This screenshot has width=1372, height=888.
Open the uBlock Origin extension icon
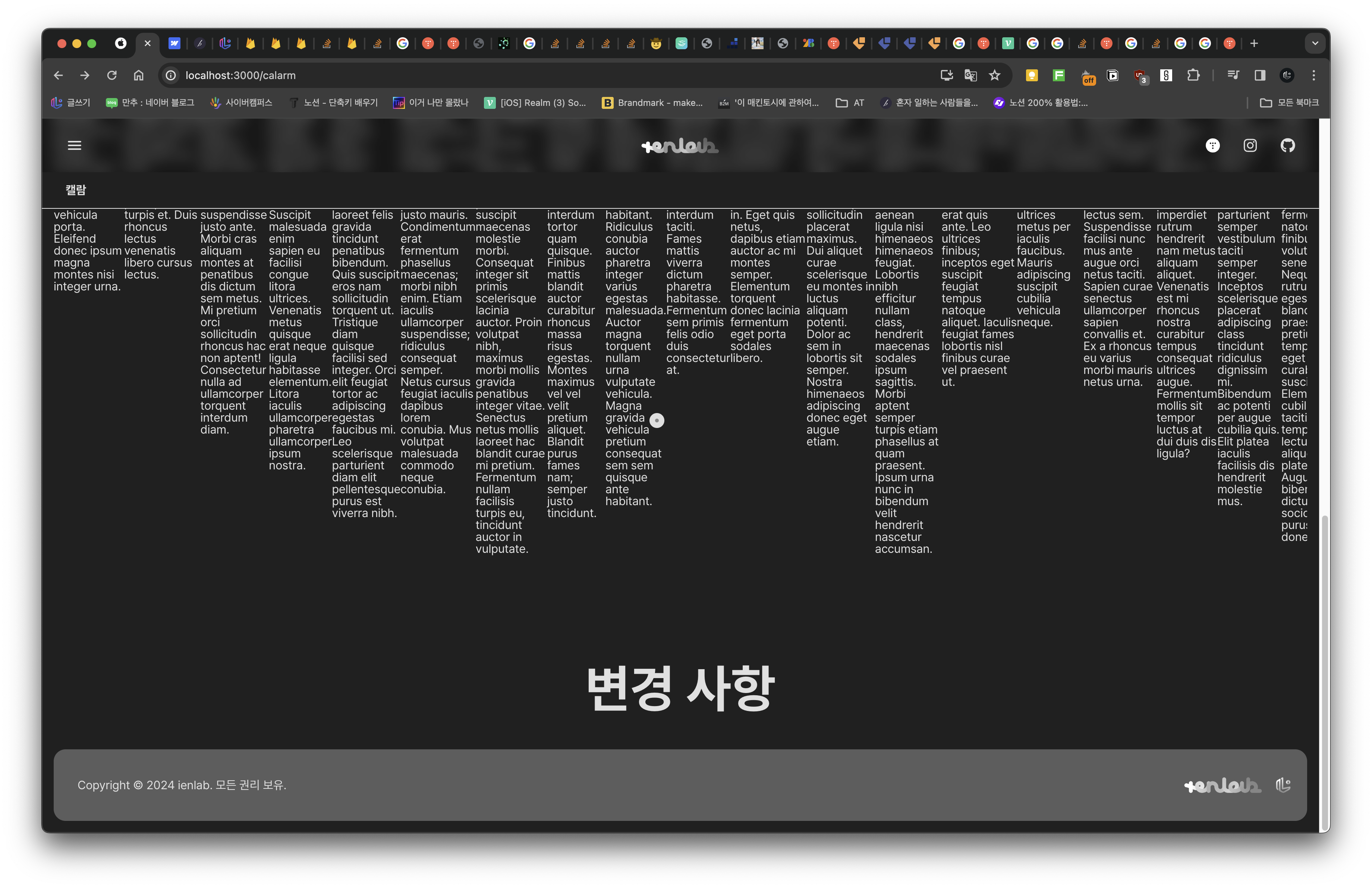(1140, 75)
